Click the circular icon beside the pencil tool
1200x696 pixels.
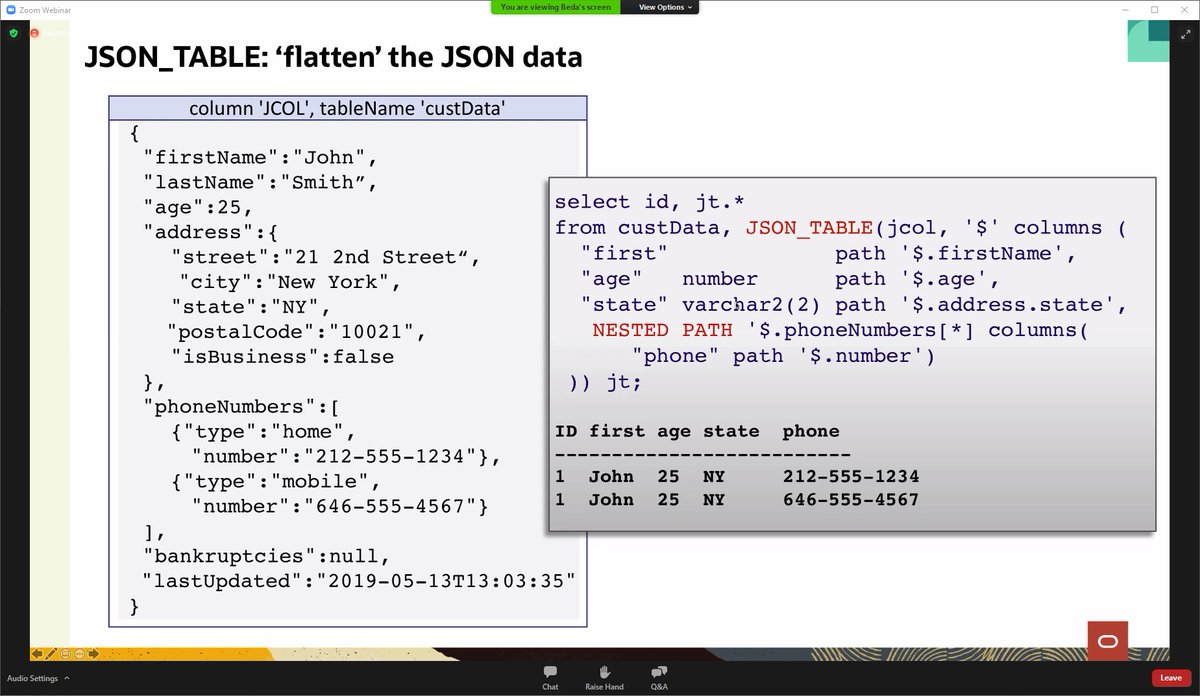click(65, 653)
